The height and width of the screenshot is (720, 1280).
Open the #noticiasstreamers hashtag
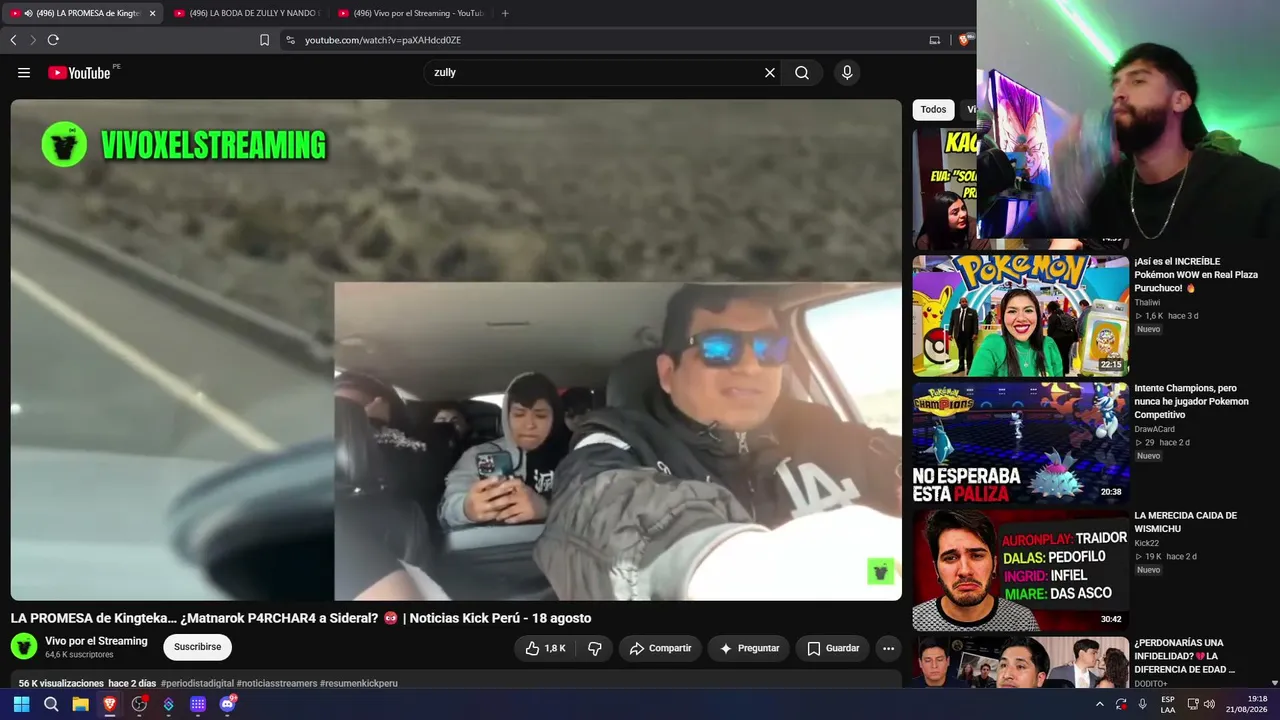[x=277, y=684]
